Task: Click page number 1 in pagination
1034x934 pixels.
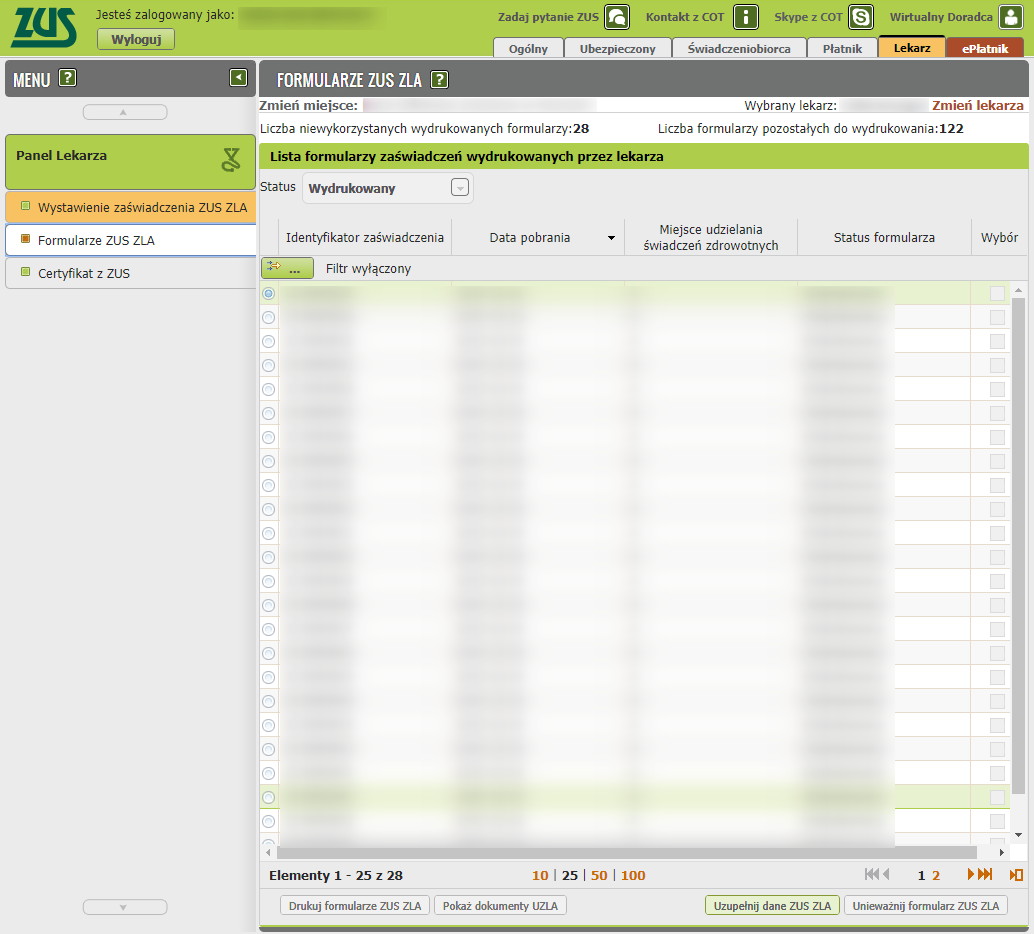Action: (921, 875)
